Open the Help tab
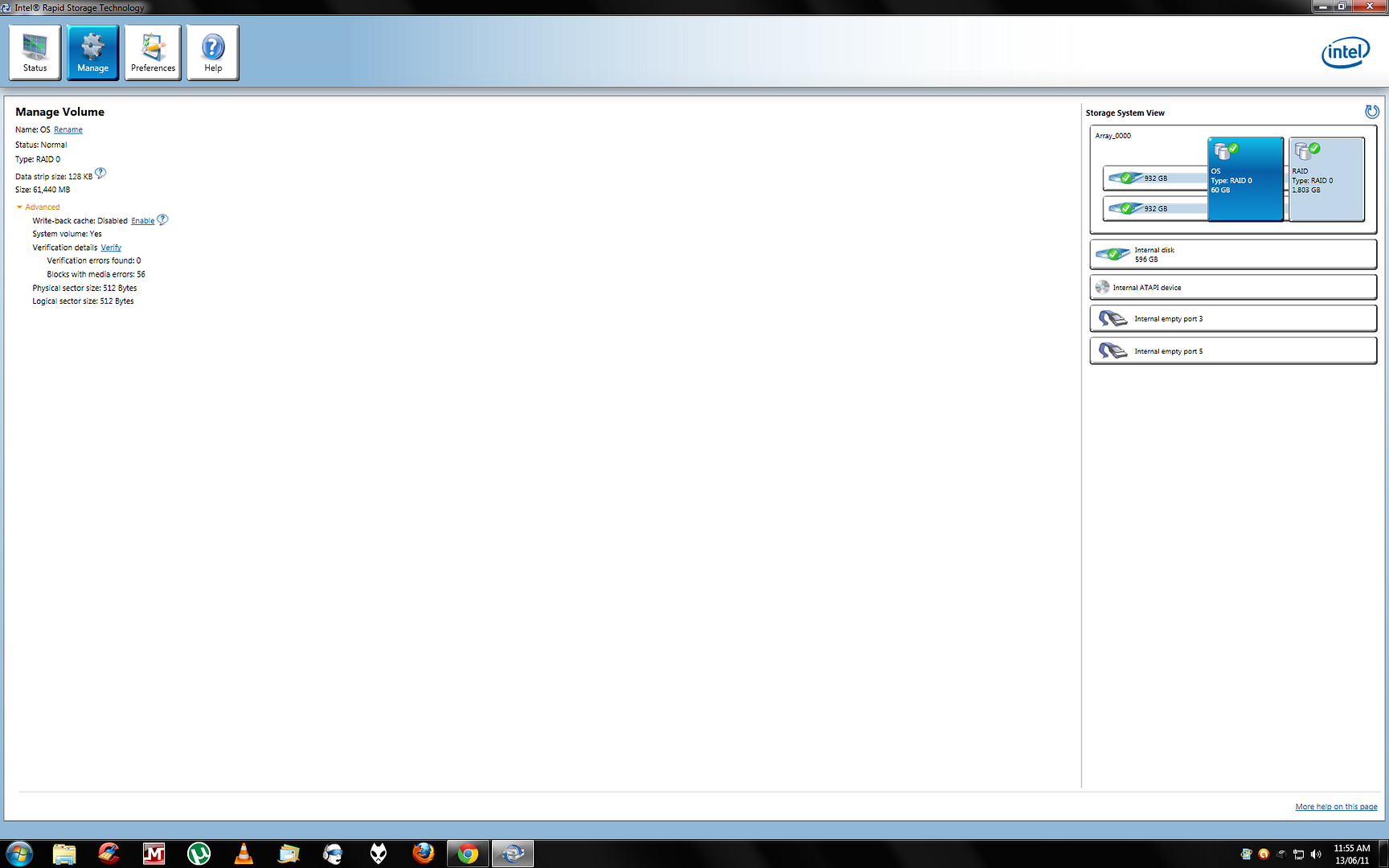The image size is (1389, 868). coord(213,52)
